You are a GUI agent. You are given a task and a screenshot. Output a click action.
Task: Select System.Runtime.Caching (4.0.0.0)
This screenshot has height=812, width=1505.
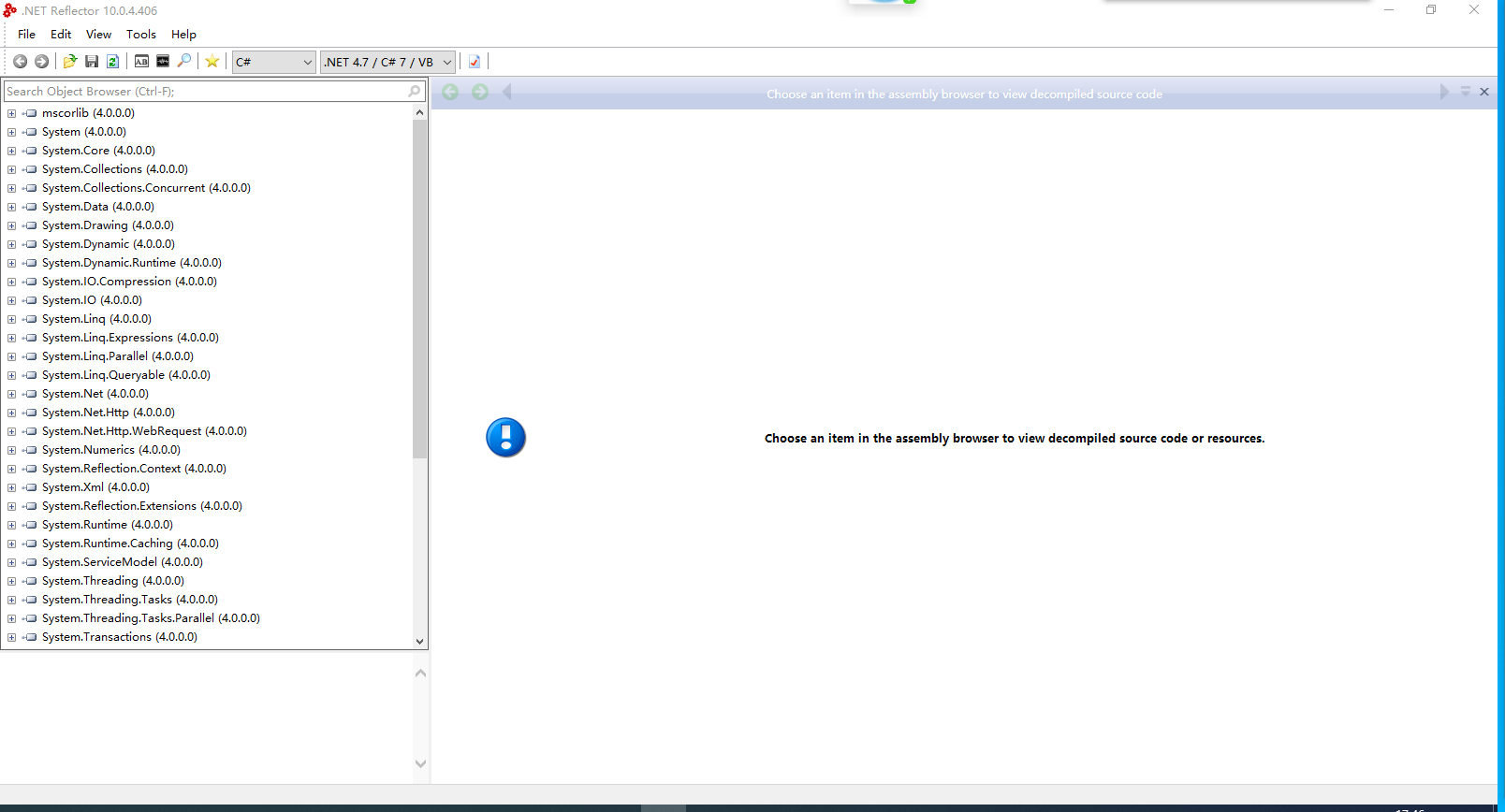pos(130,544)
